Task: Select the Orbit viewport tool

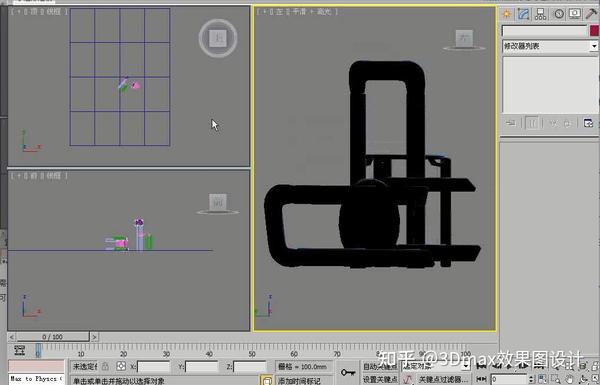Action: [584, 380]
